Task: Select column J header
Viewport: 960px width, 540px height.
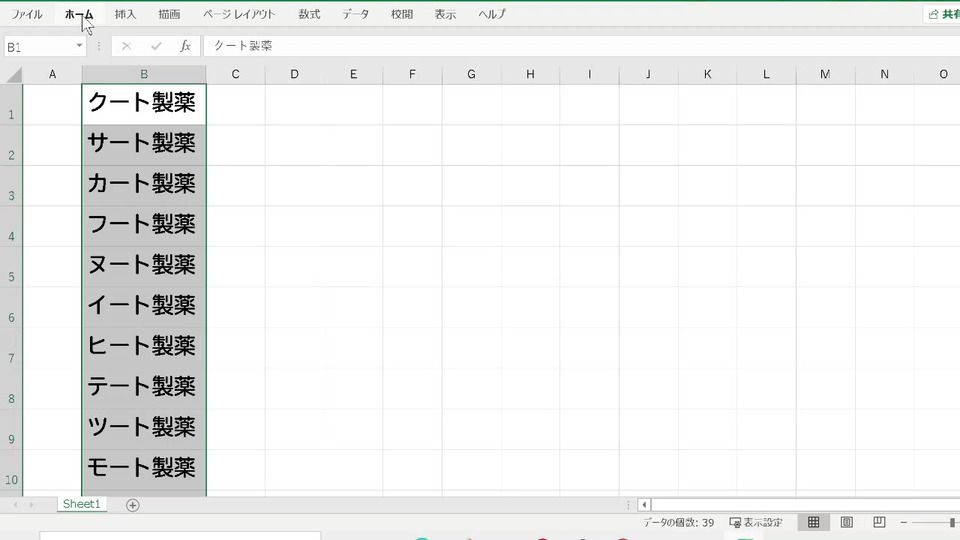Action: 648,74
